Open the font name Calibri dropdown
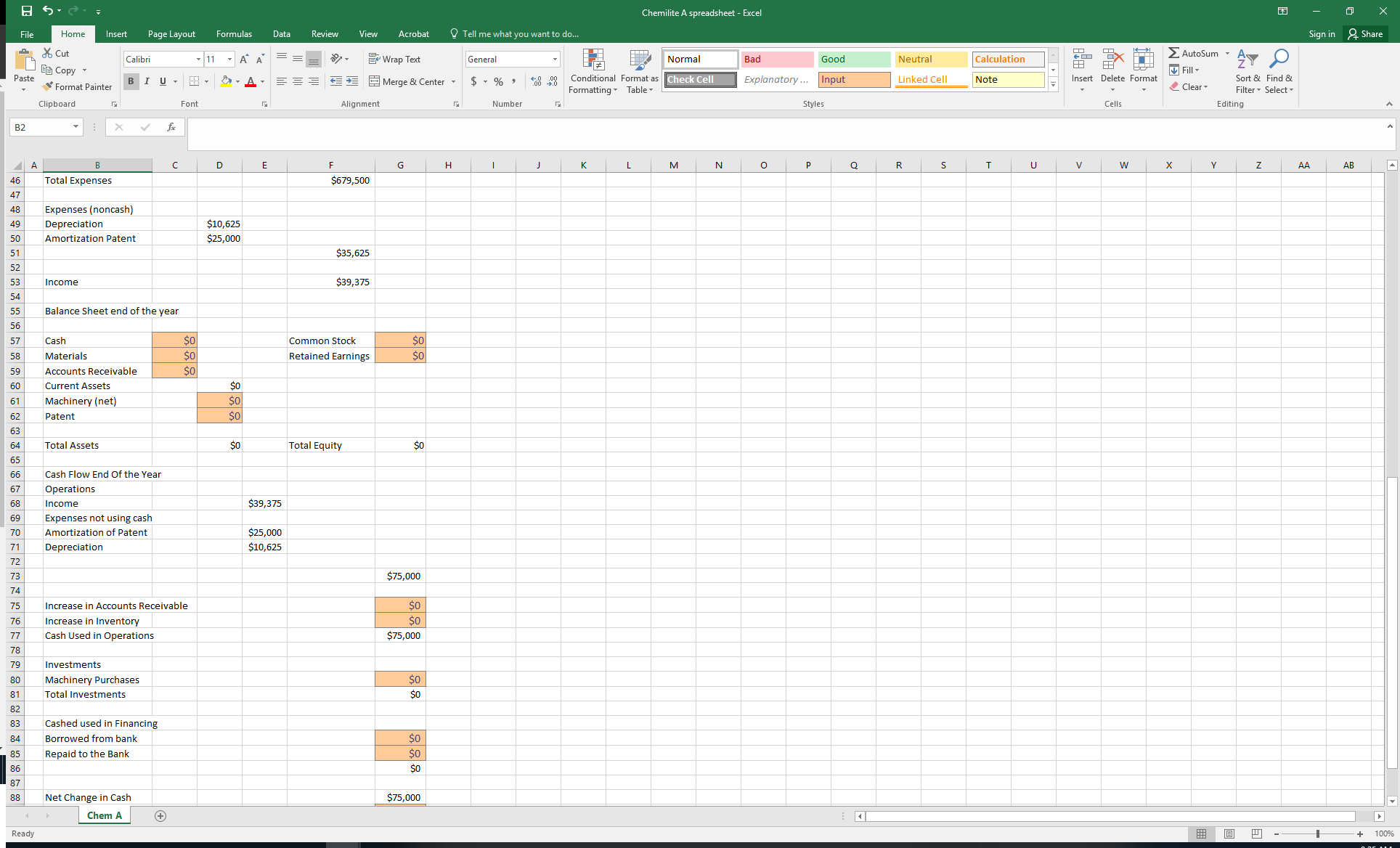 pos(198,59)
